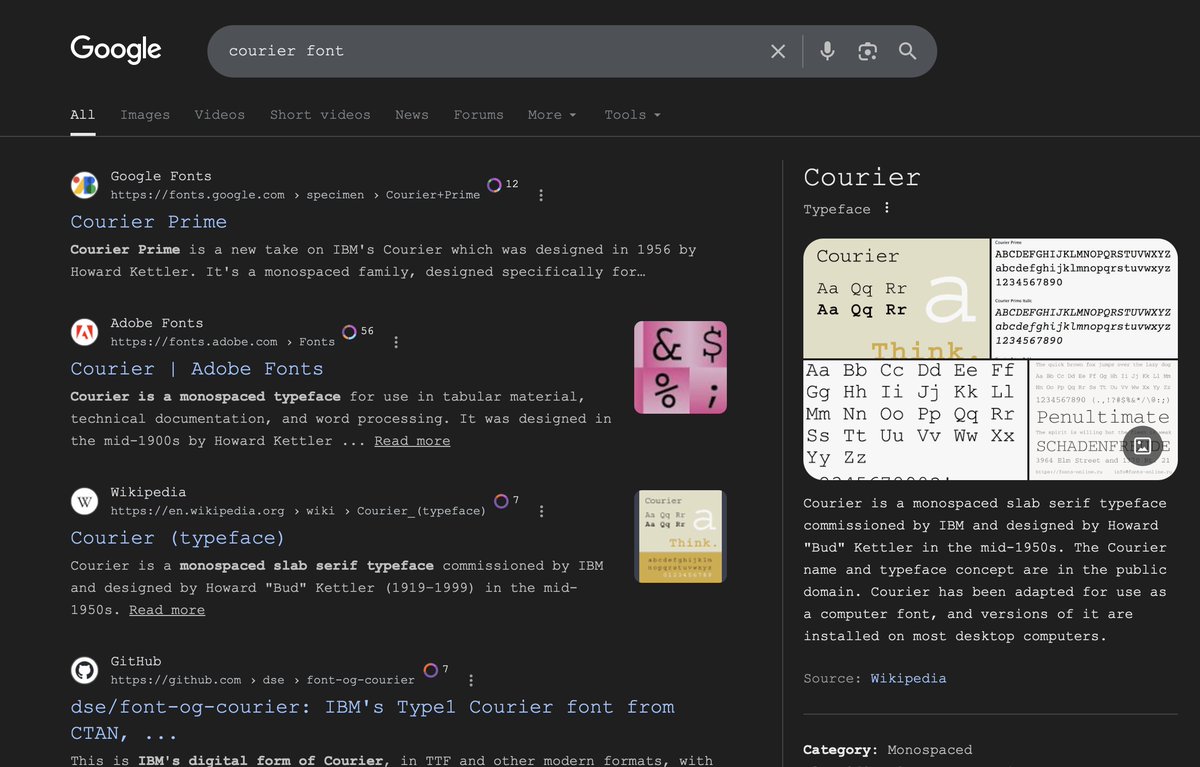This screenshot has width=1200, height=767.
Task: Open the large Courier 'Think.' image in panel
Action: (x=897, y=298)
